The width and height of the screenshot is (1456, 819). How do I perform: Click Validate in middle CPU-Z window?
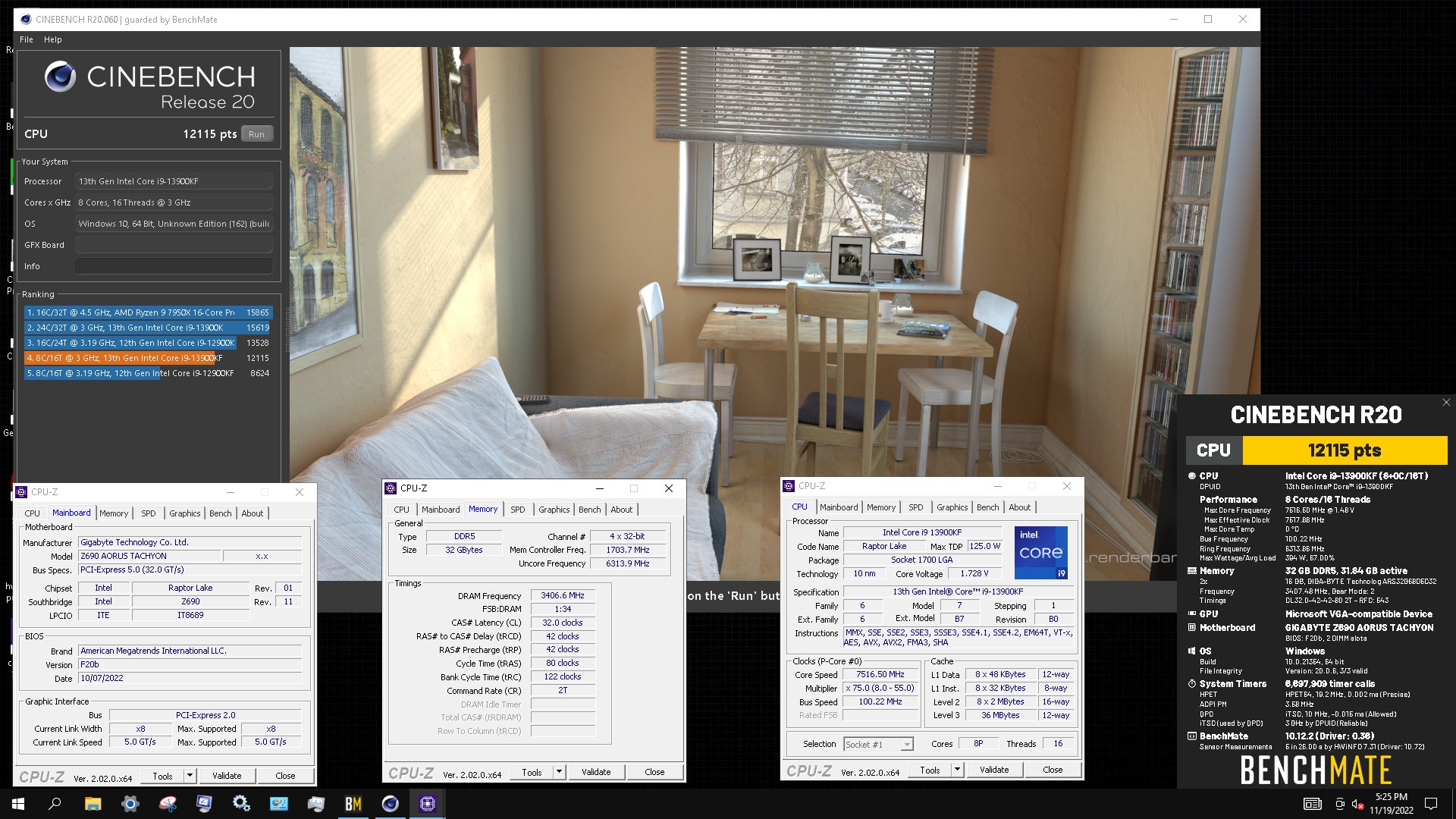[596, 772]
